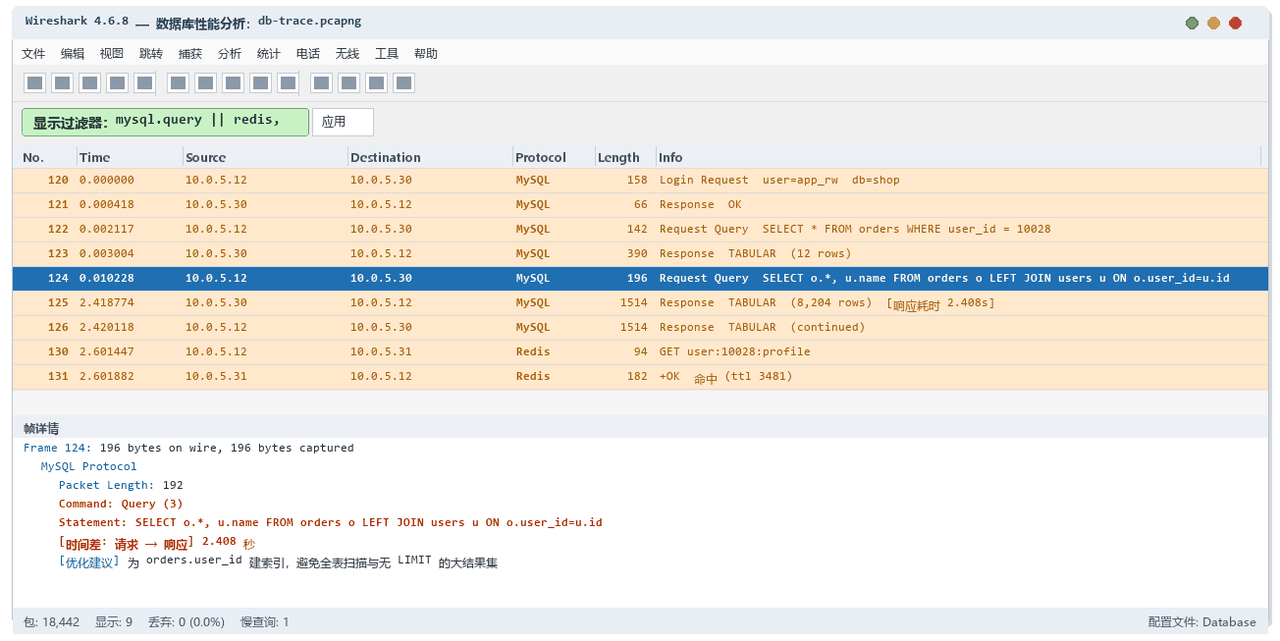Image resolution: width=1280 pixels, height=641 pixels.
Task: Apply the display filter with 应用 button
Action: [343, 122]
